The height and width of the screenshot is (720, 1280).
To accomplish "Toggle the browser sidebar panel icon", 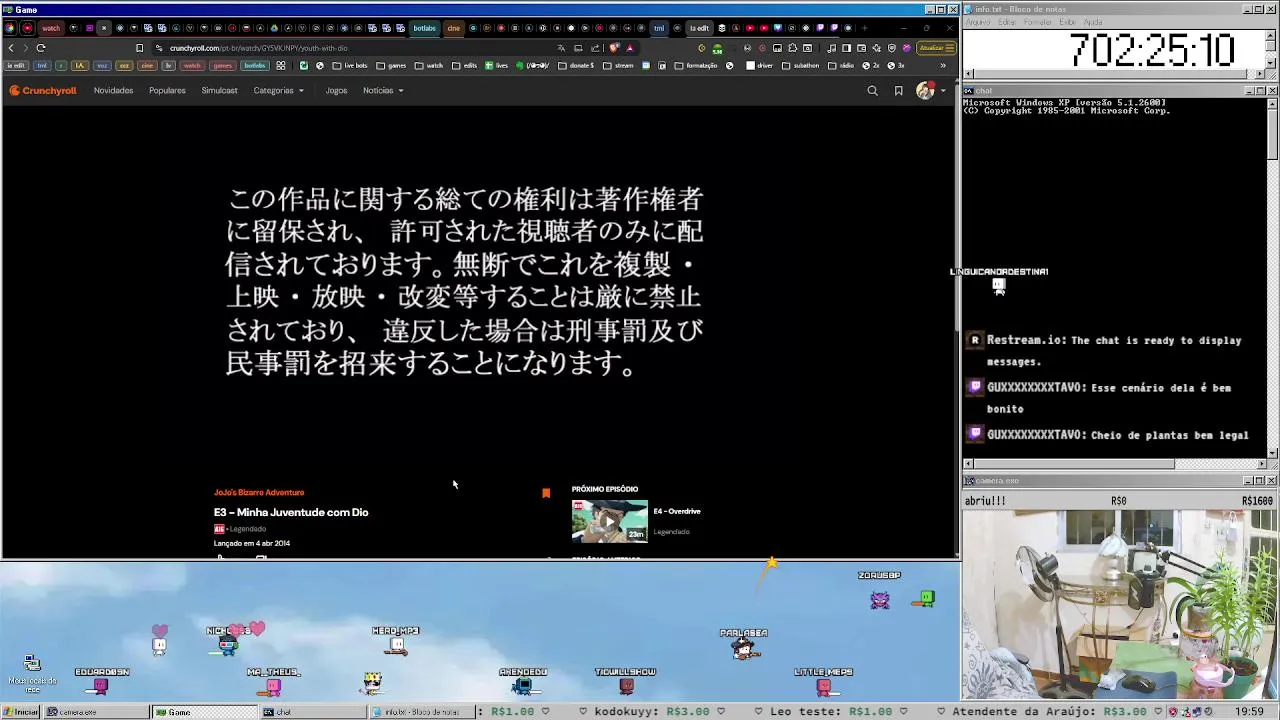I will 846,48.
